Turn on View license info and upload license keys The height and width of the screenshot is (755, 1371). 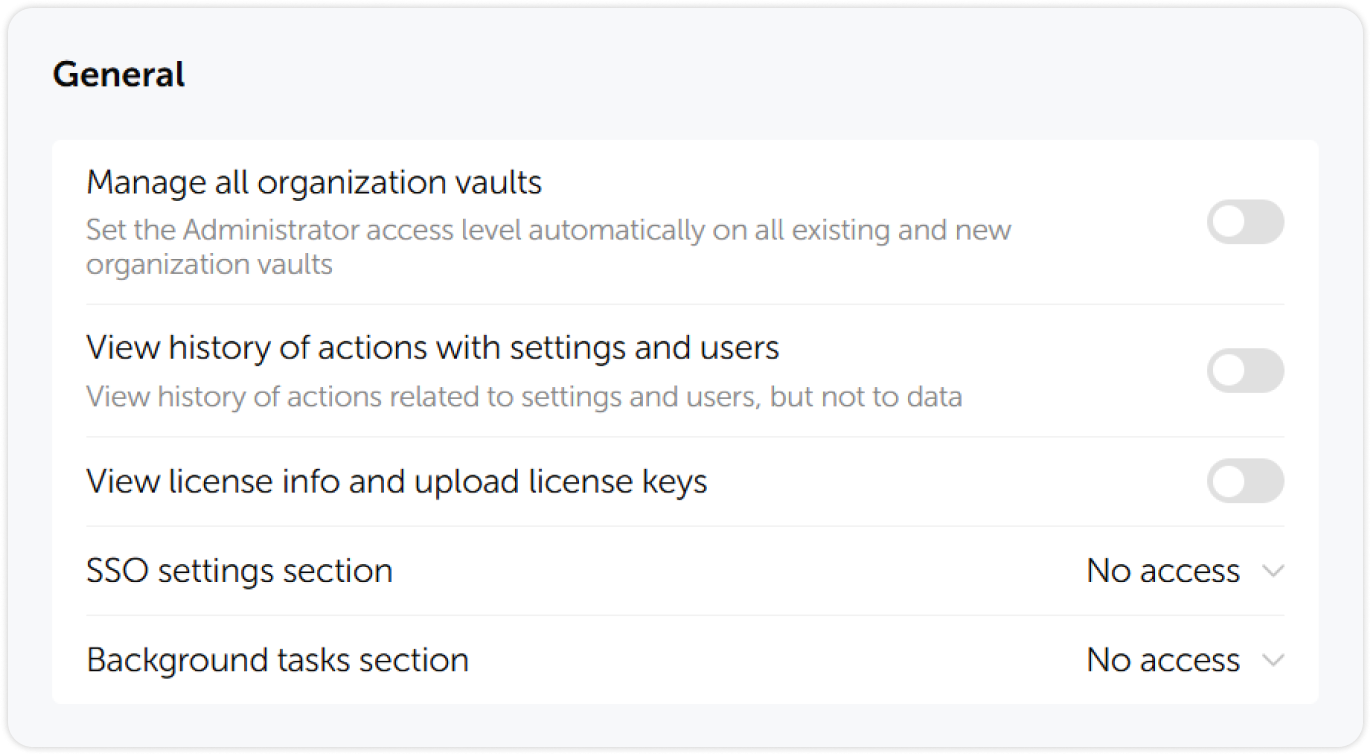coord(1245,481)
